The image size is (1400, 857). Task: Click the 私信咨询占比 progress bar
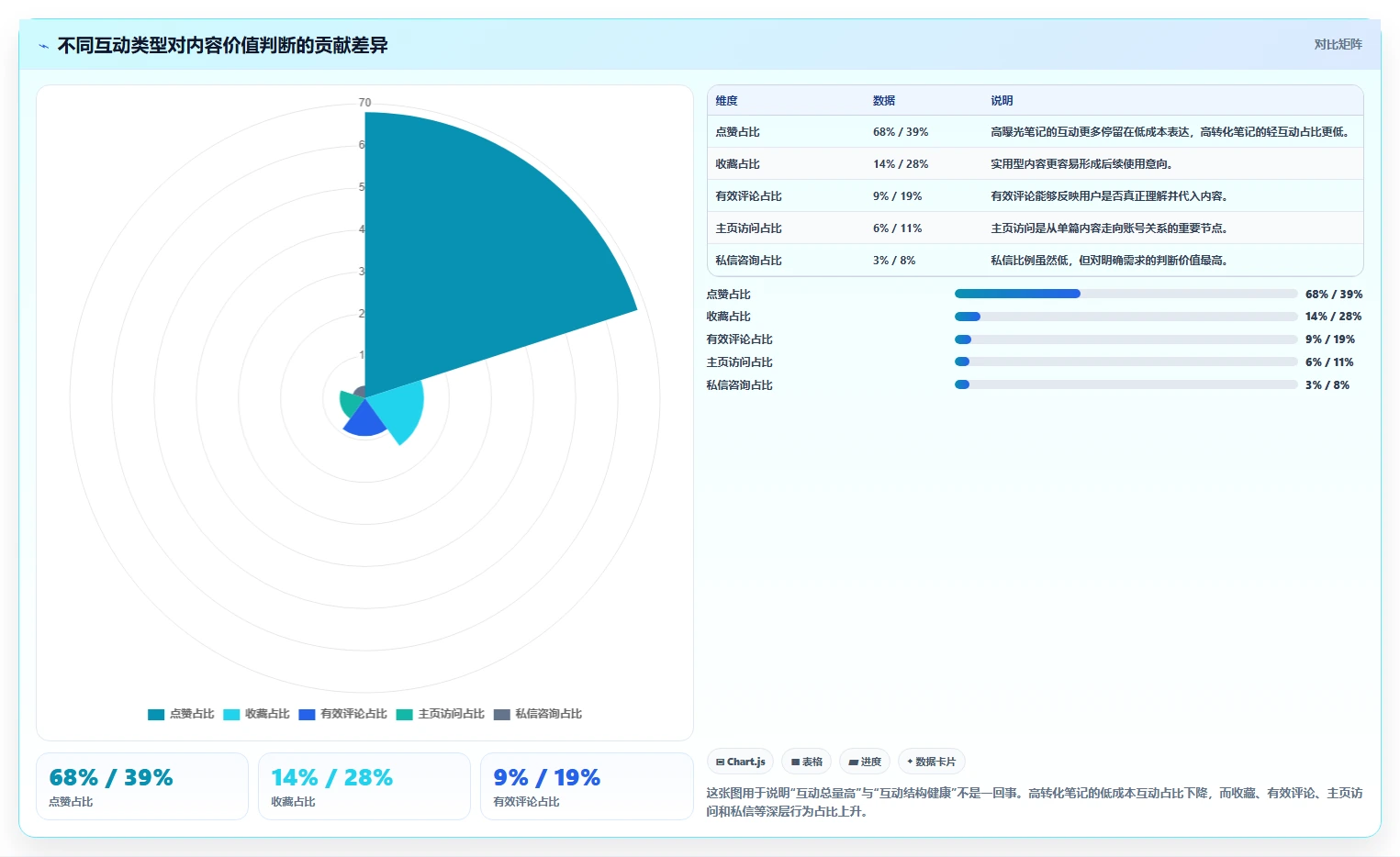[1126, 384]
